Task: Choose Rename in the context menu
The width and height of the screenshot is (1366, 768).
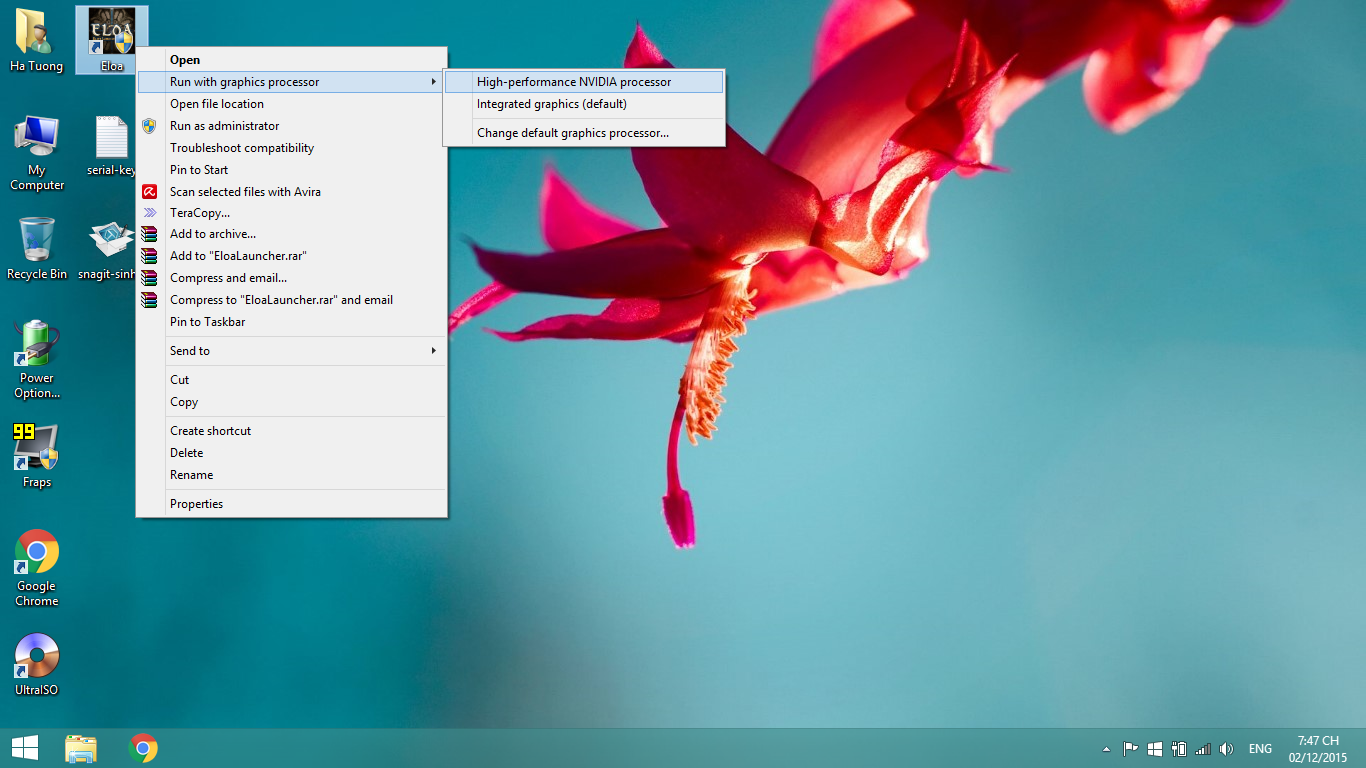Action: [291, 475]
